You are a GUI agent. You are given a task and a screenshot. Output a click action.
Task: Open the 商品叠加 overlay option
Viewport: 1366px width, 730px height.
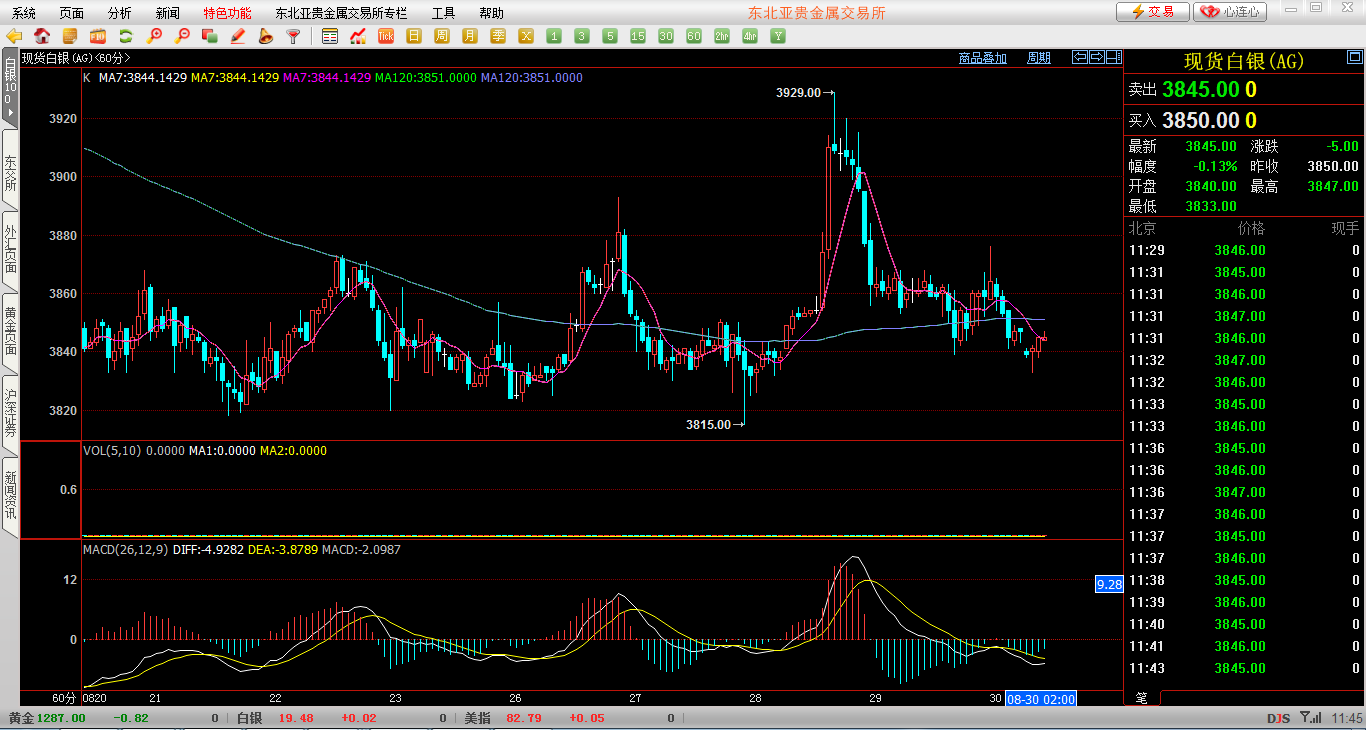click(x=982, y=58)
